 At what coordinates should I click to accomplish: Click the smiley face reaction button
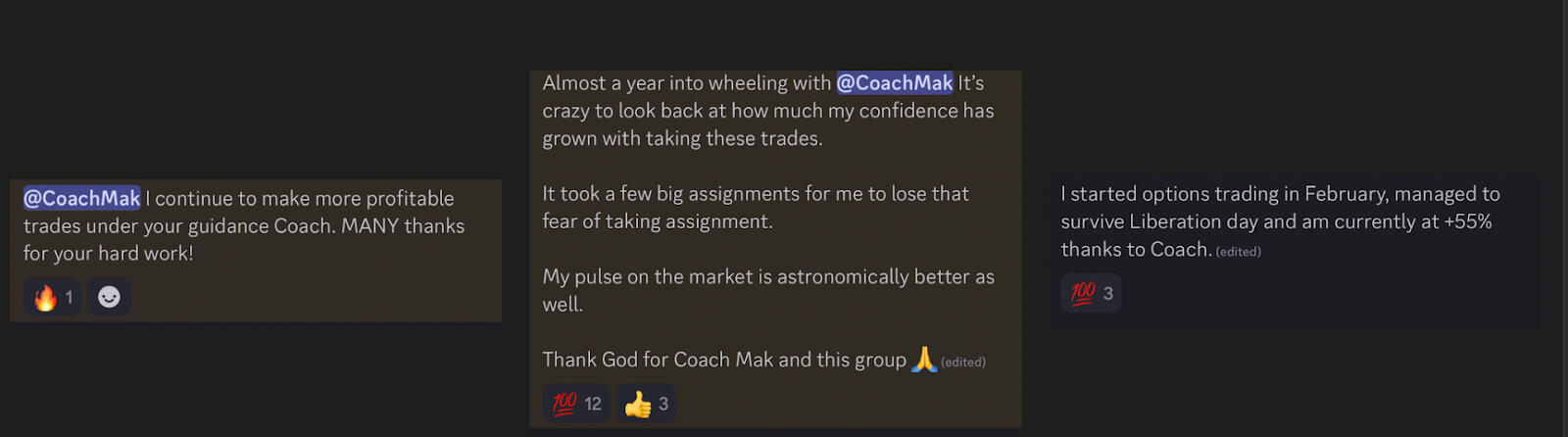(109, 297)
